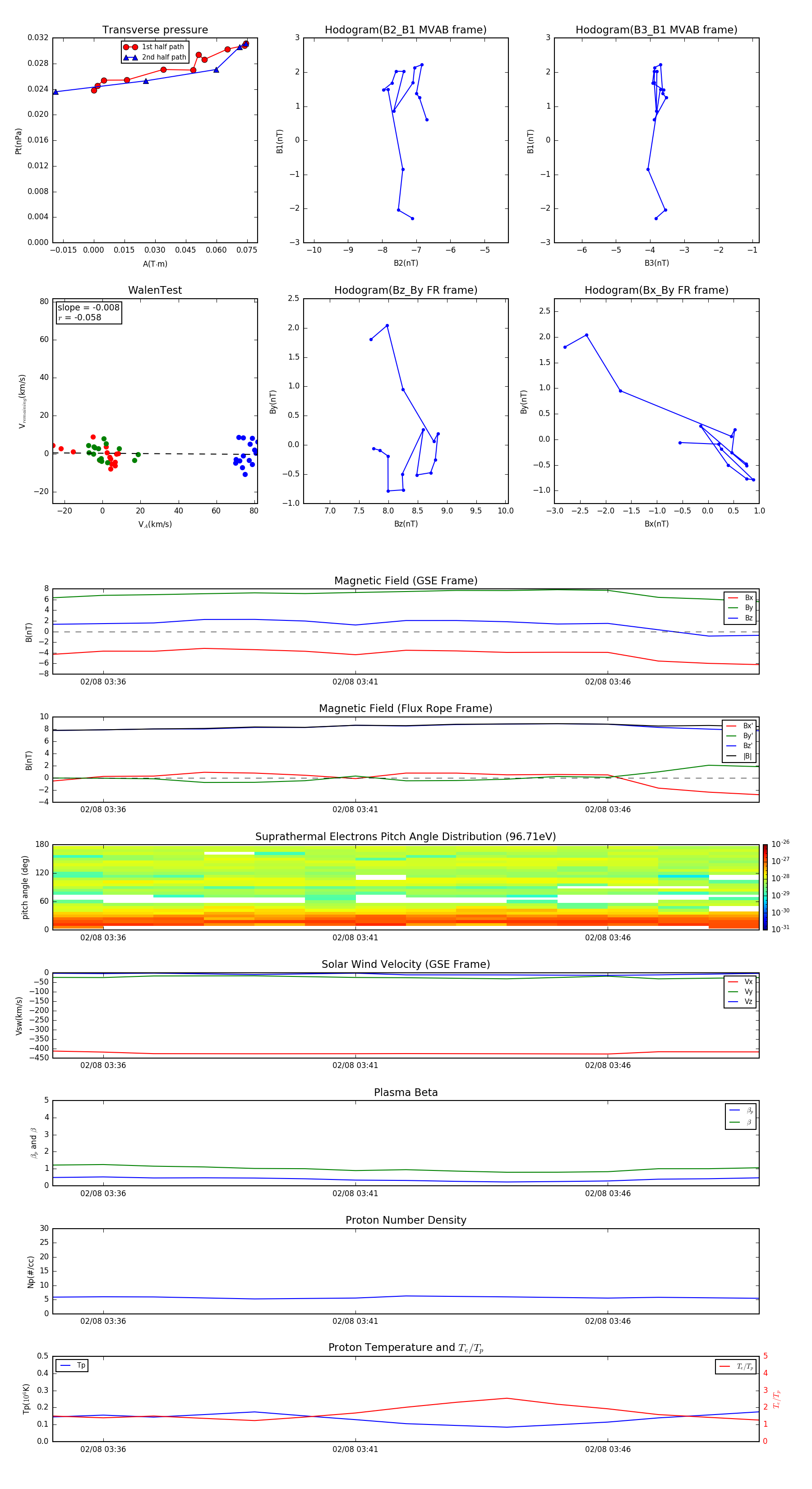The width and height of the screenshot is (812, 1489).
Task: Click 'Hodogram(Bx_By FR frame)' title
Action: coord(656,290)
